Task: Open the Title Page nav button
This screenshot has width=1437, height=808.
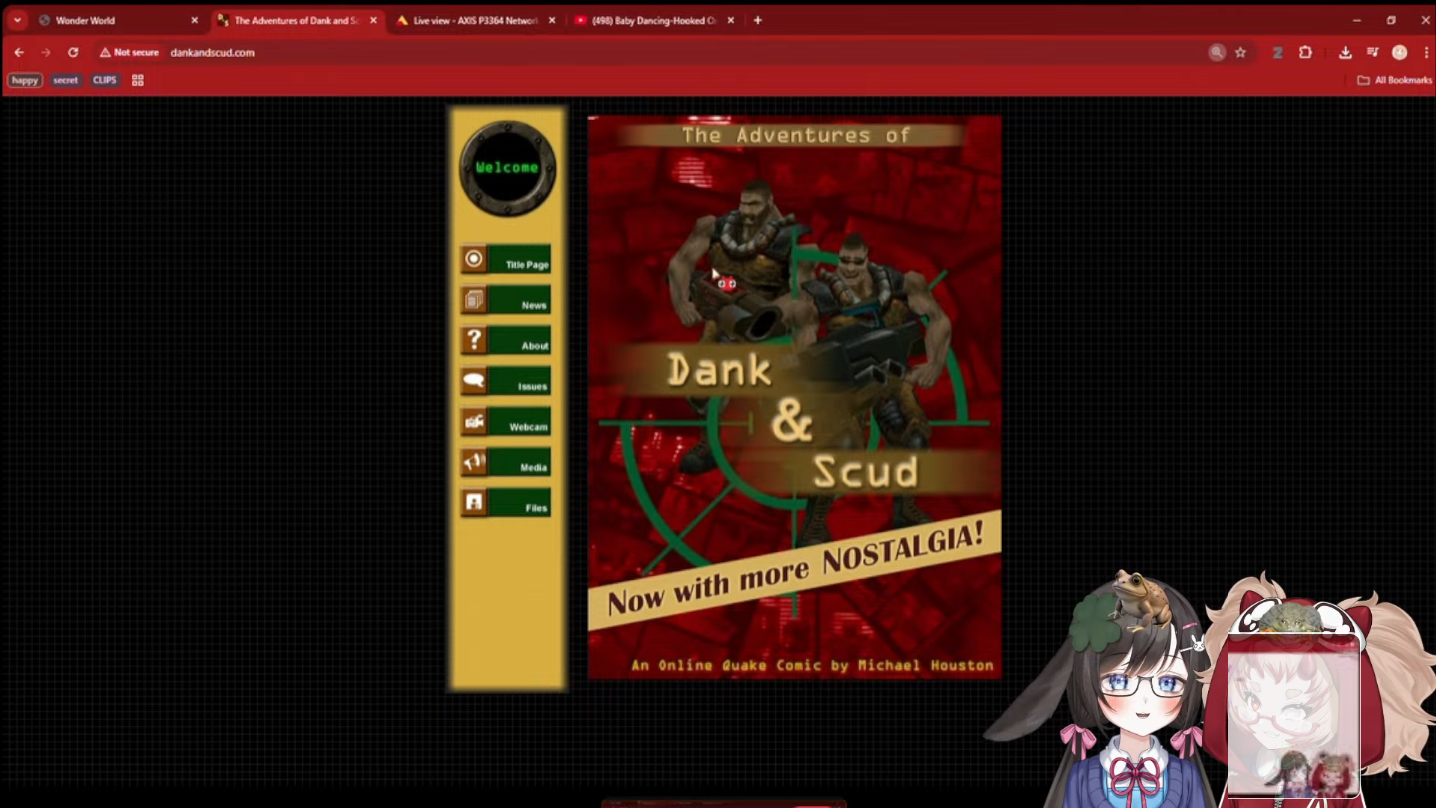Action: coord(505,260)
